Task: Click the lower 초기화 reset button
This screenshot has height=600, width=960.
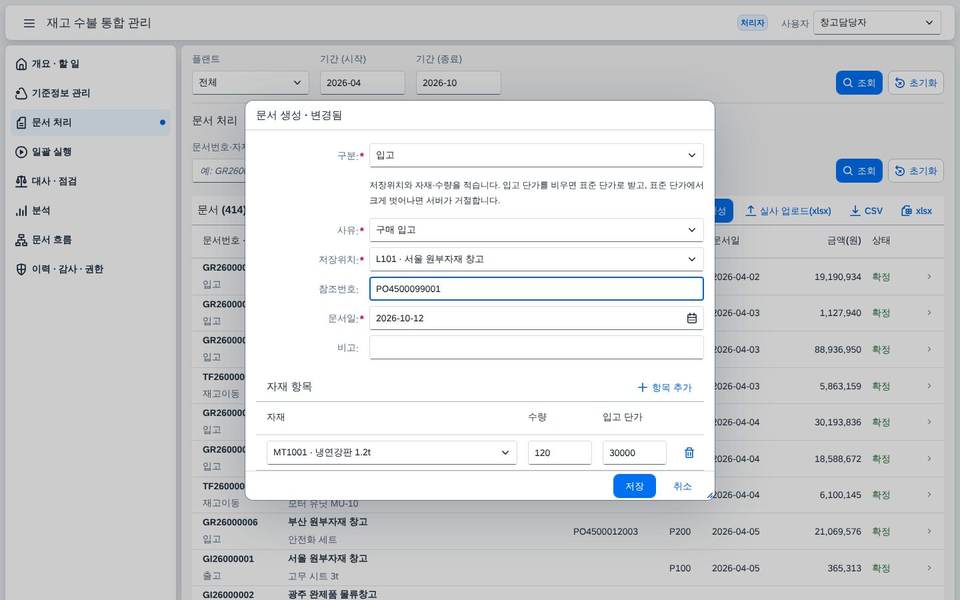Action: pyautogui.click(x=915, y=171)
